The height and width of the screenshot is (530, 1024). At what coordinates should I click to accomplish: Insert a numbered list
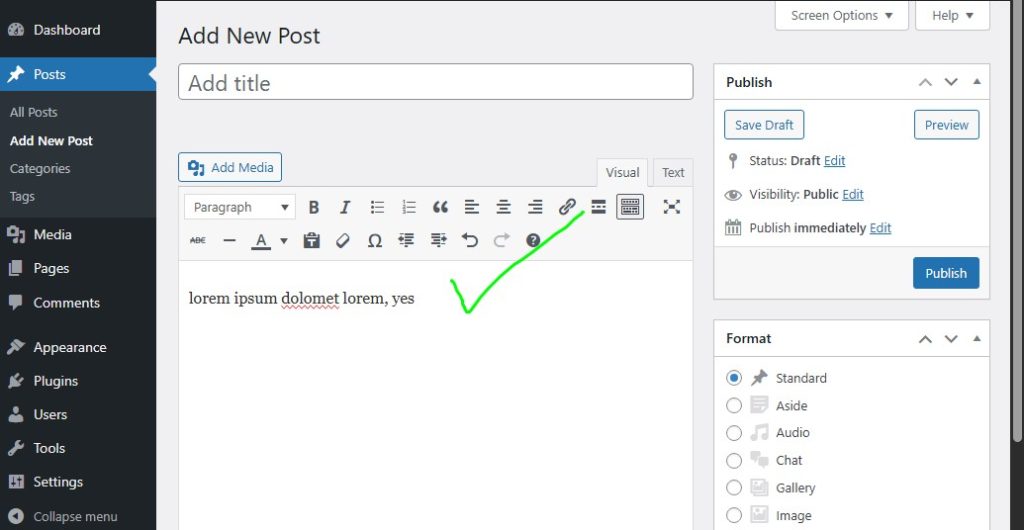409,208
